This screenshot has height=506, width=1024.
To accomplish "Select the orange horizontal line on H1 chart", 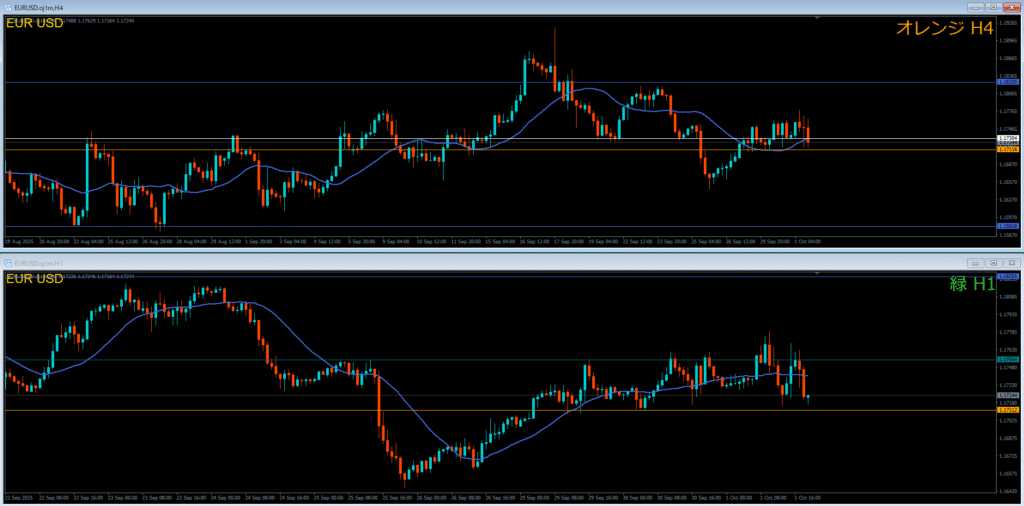I will [x=500, y=410].
